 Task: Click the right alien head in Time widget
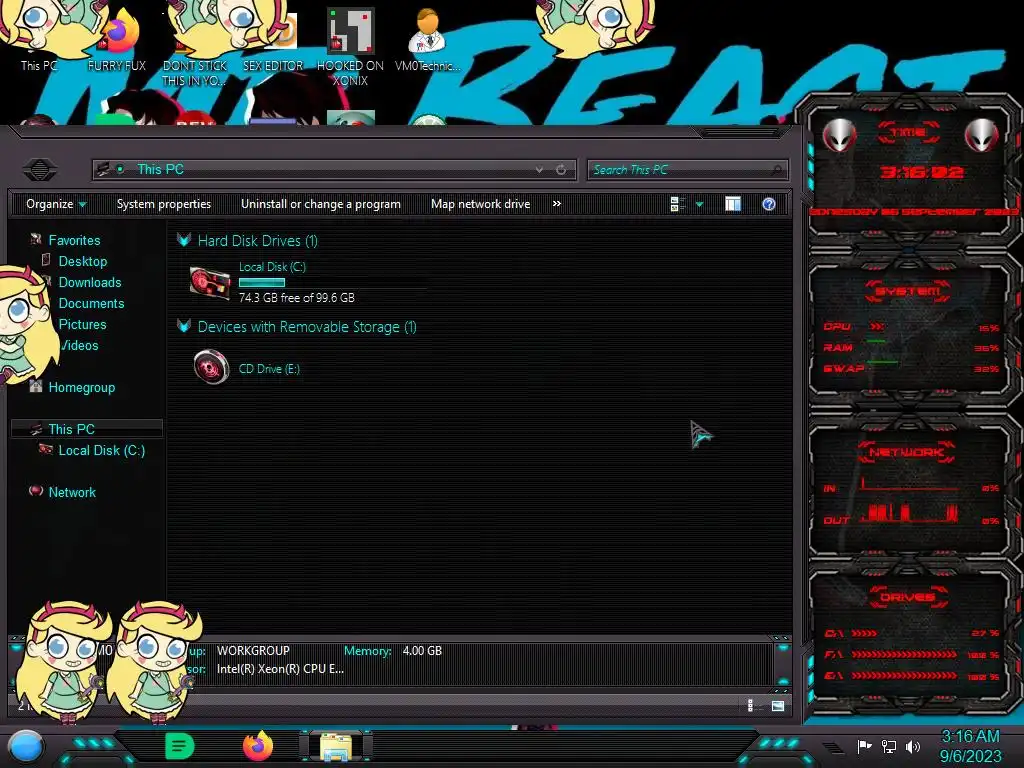point(982,135)
